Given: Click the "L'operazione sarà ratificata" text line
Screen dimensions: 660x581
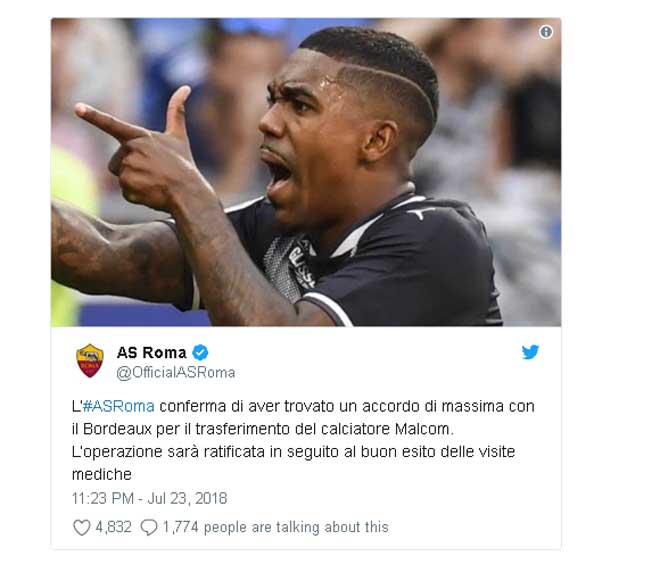Looking at the screenshot, I should [293, 452].
